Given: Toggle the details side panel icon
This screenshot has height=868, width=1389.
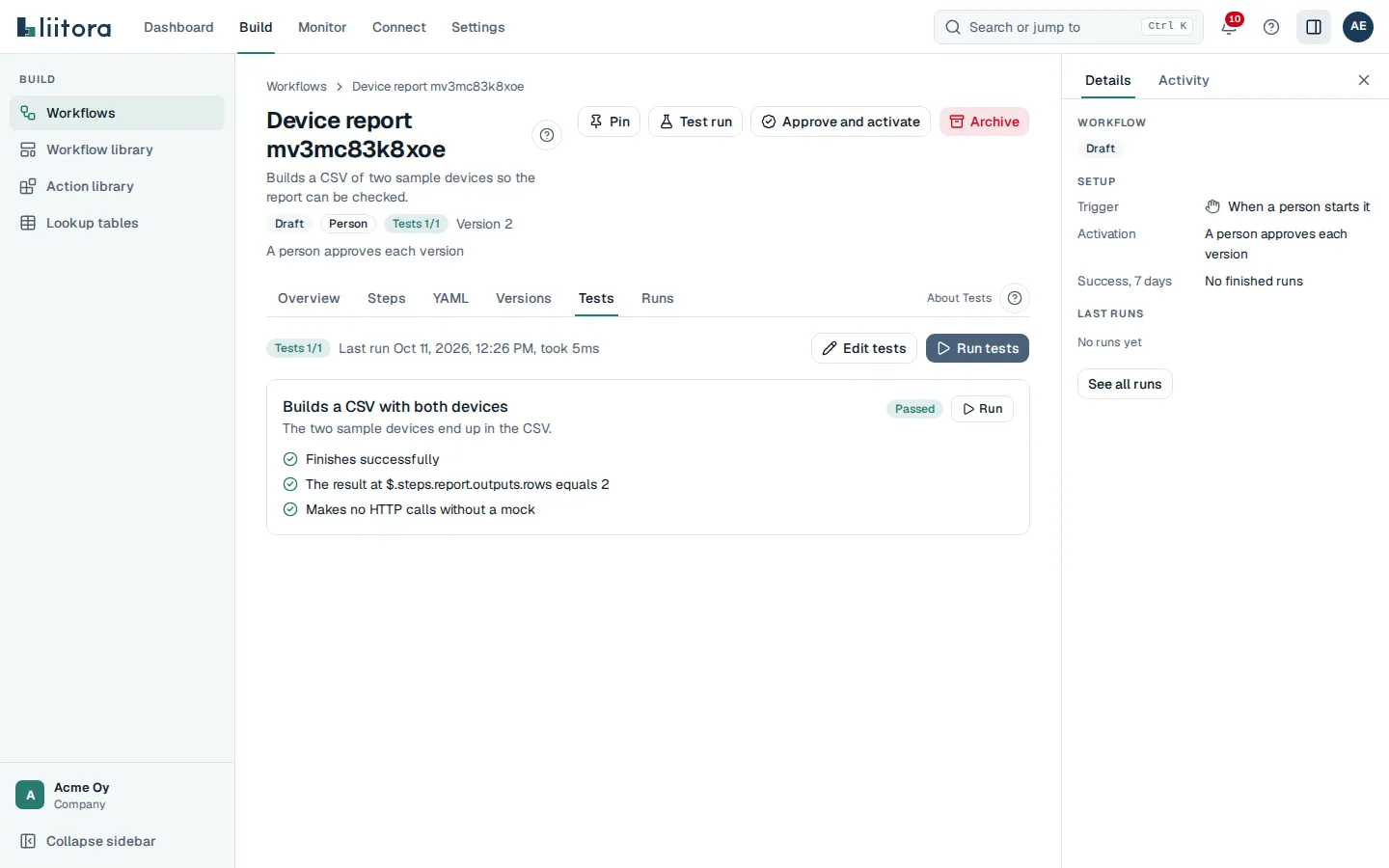Looking at the screenshot, I should pos(1314,27).
